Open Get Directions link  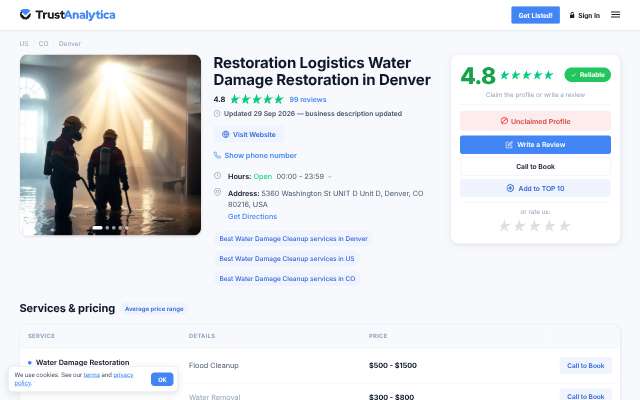pos(252,216)
